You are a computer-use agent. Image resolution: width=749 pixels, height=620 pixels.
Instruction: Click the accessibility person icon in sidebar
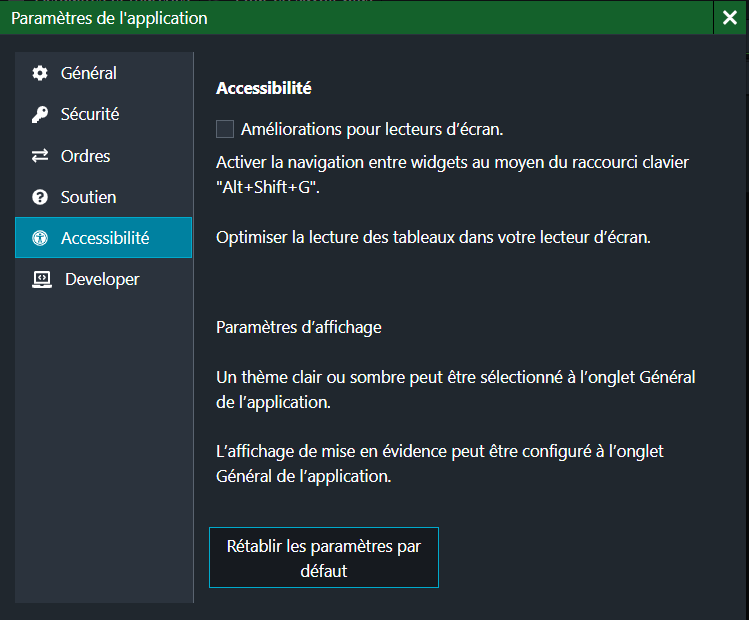40,238
